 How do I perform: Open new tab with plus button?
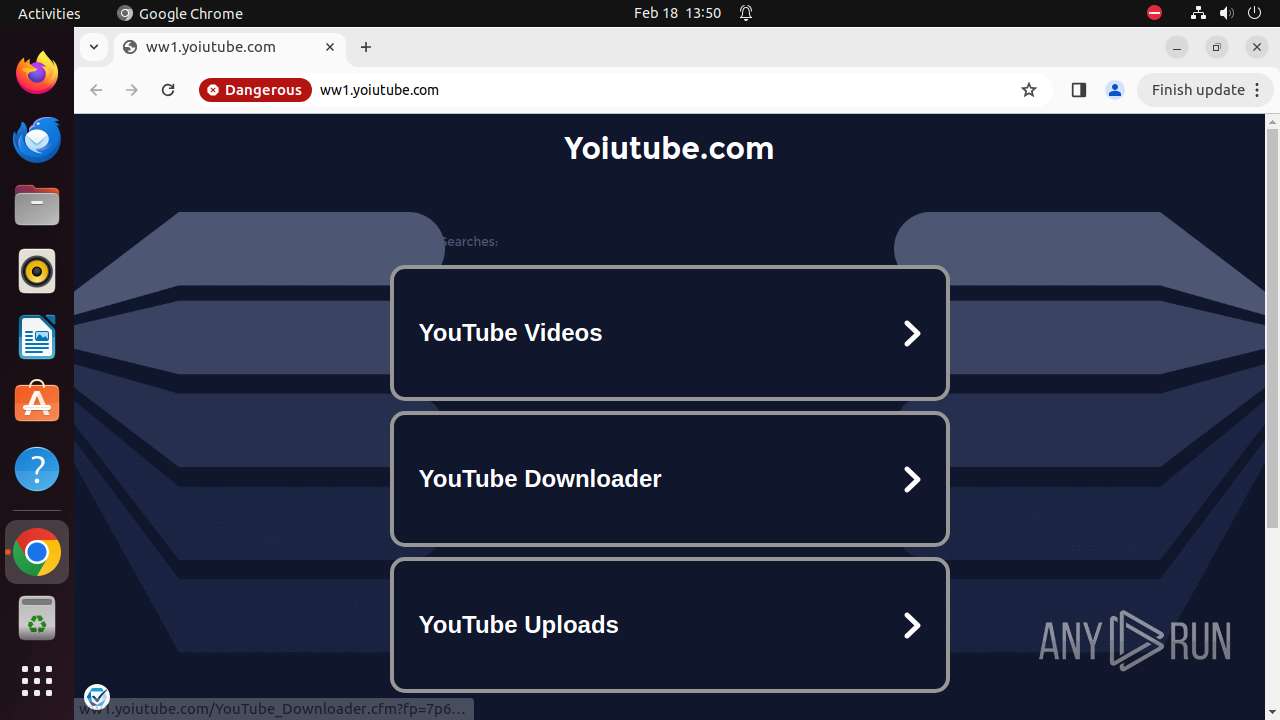click(366, 47)
